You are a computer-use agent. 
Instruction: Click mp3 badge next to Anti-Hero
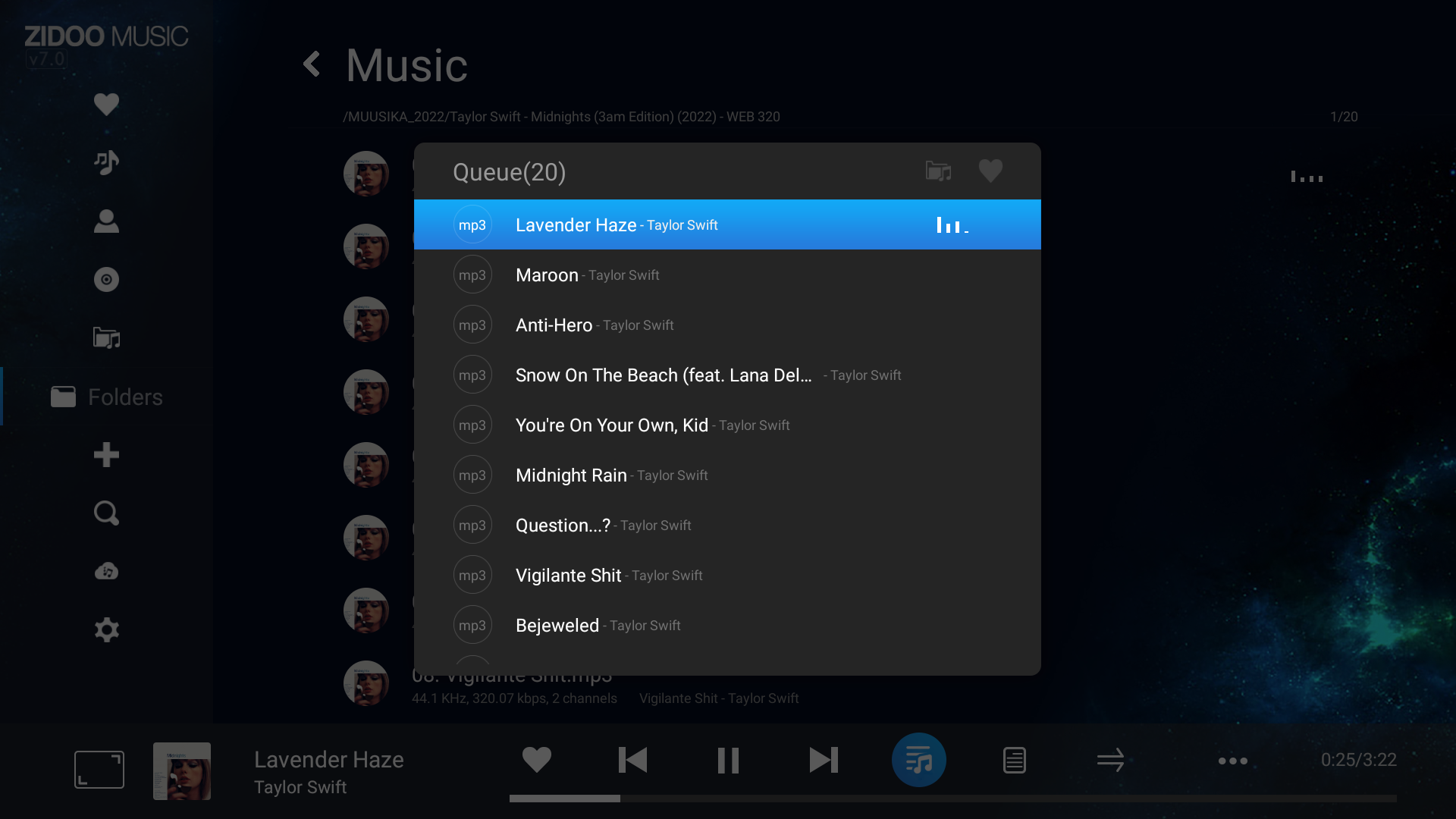(x=472, y=325)
